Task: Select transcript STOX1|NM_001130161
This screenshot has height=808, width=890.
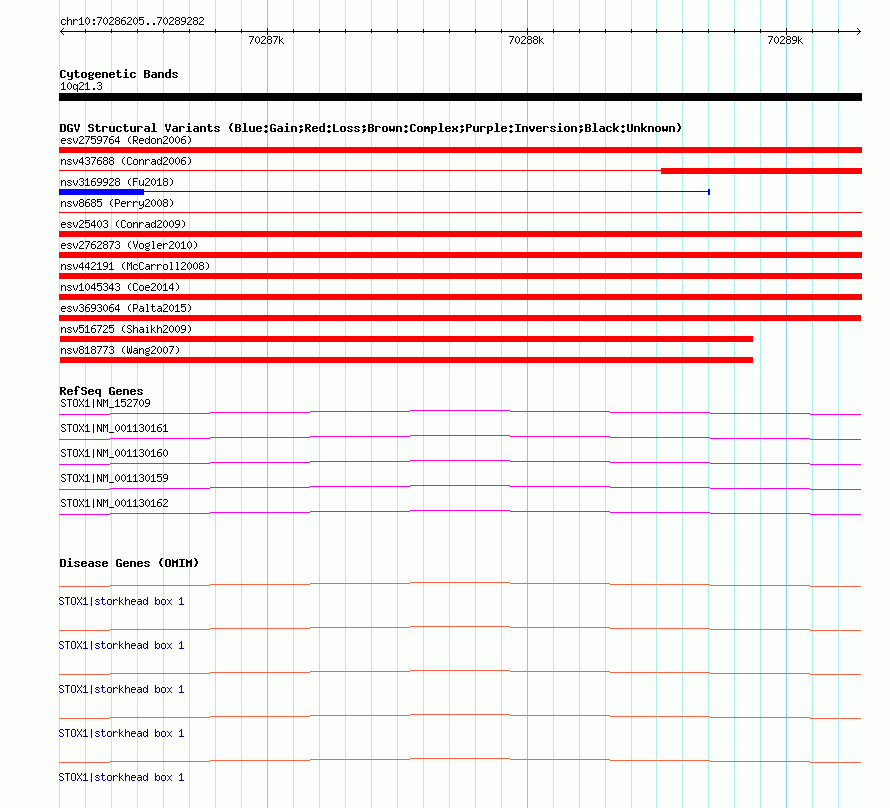Action: [114, 428]
